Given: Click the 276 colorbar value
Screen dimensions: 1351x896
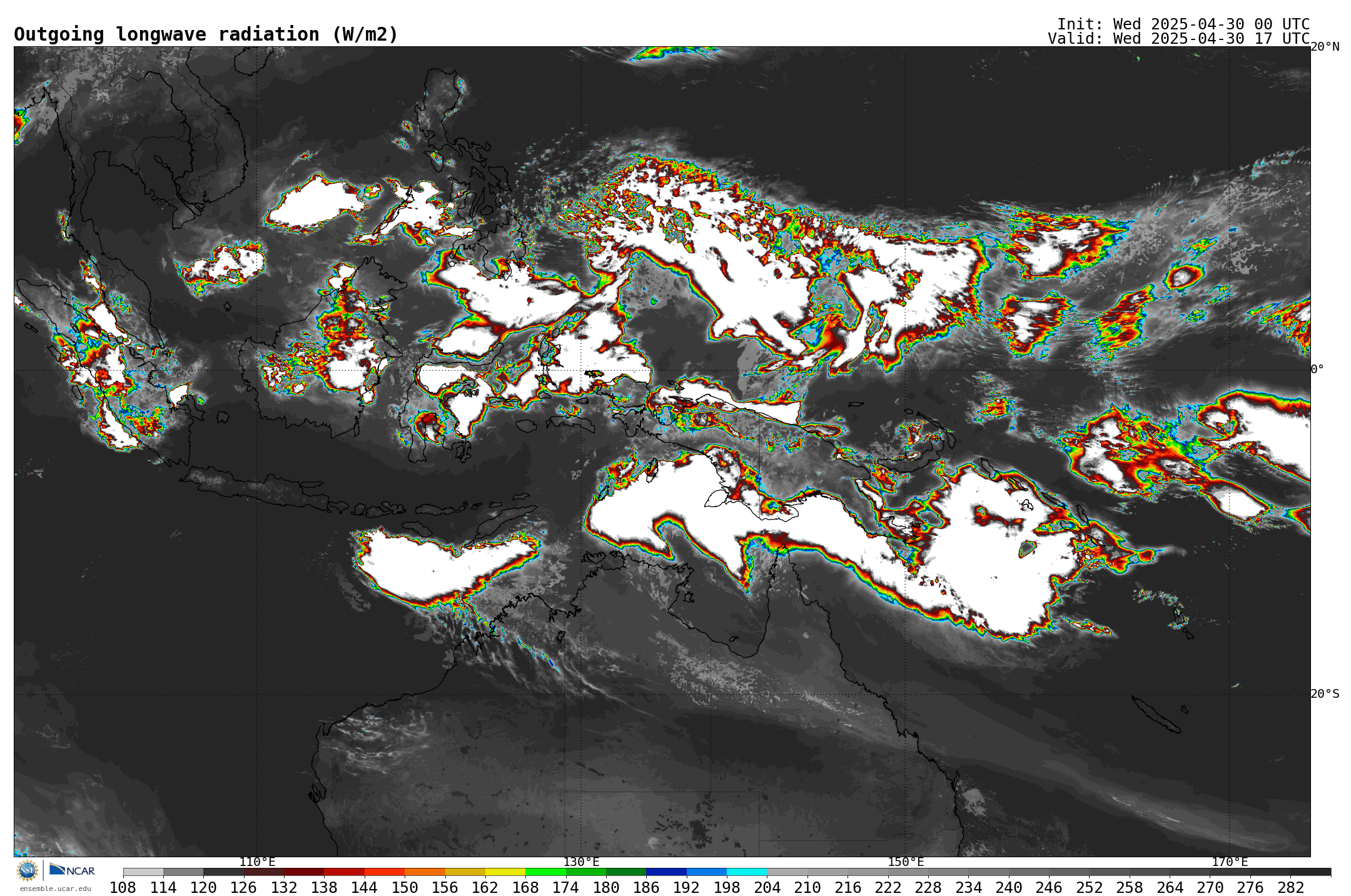Looking at the screenshot, I should (x=1250, y=888).
